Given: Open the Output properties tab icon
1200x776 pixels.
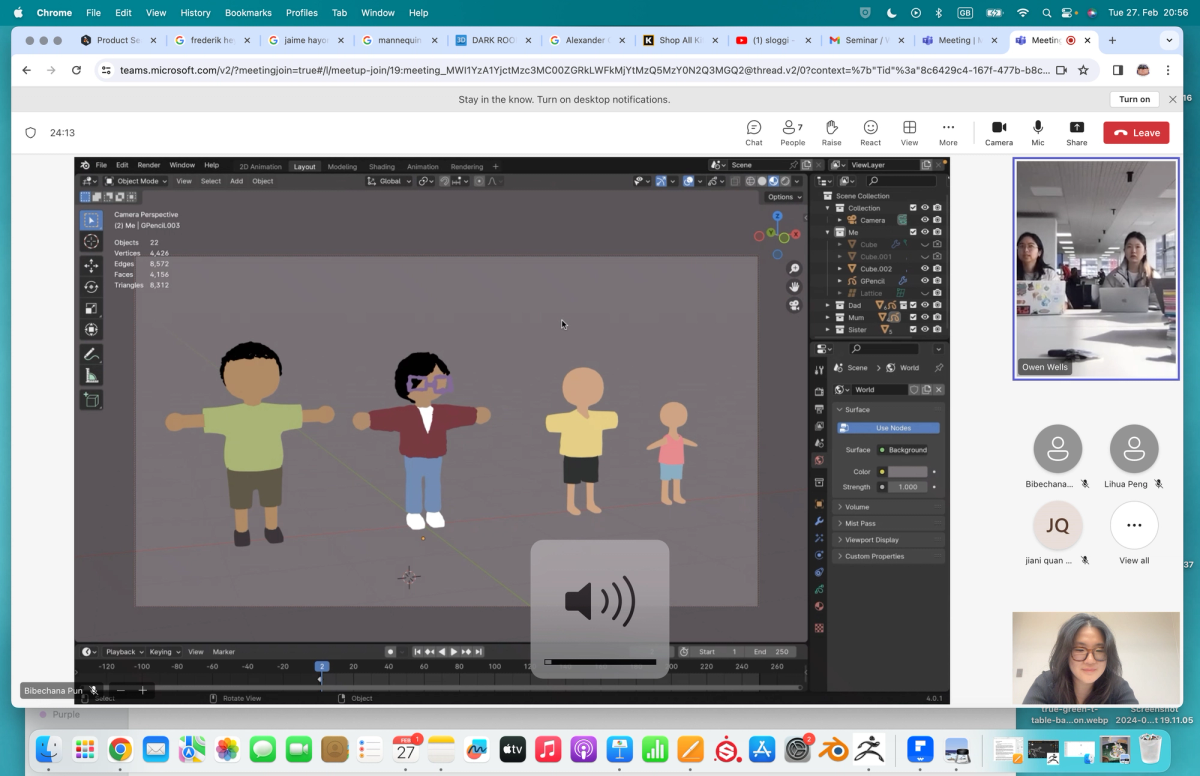Looking at the screenshot, I should click(x=819, y=408).
